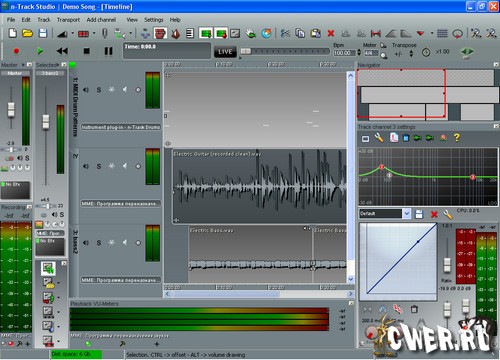Expand the Default preset dropdown

406,214
